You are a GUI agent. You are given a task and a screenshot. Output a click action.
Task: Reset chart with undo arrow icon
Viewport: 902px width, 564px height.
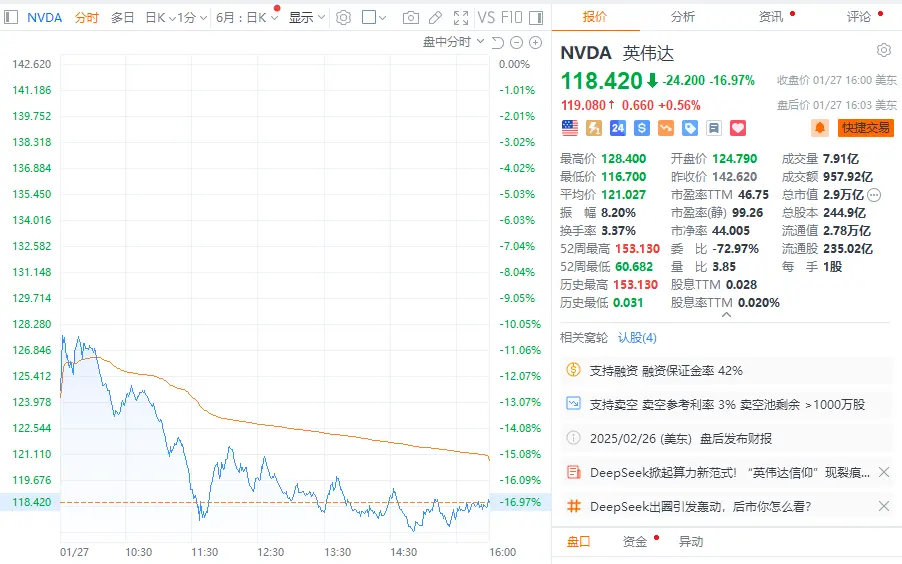coord(498,43)
